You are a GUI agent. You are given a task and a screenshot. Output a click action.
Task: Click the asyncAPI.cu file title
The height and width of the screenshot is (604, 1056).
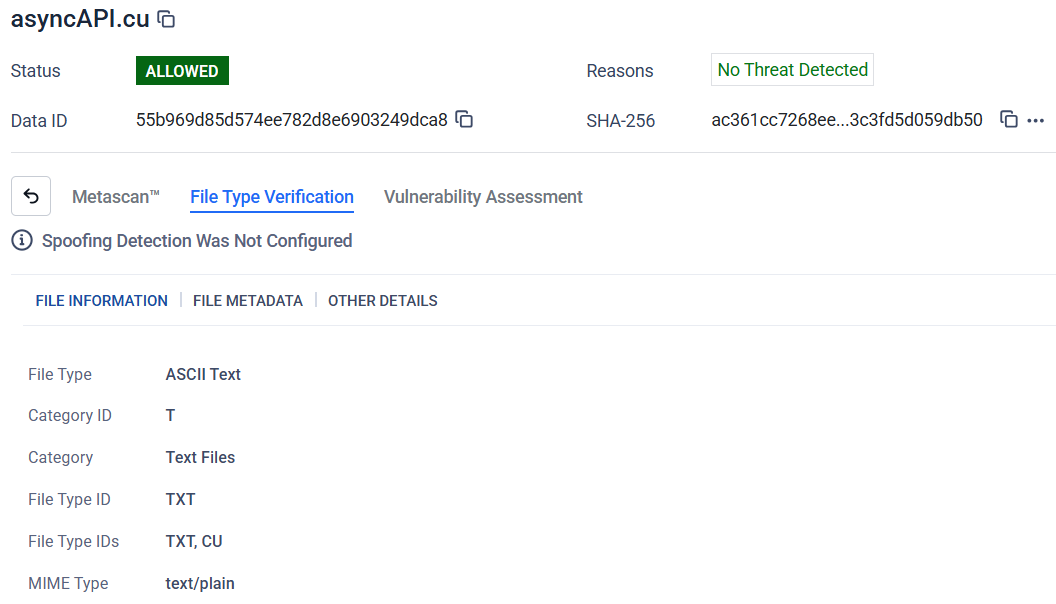click(80, 20)
